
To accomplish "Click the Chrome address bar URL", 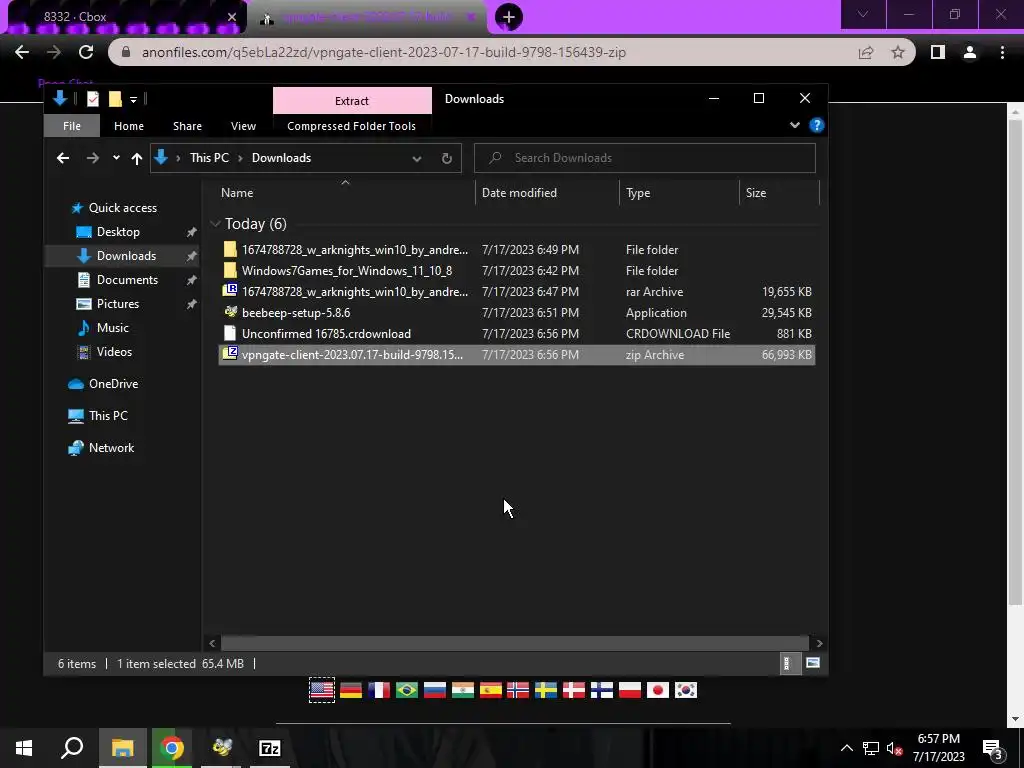I will [384, 52].
